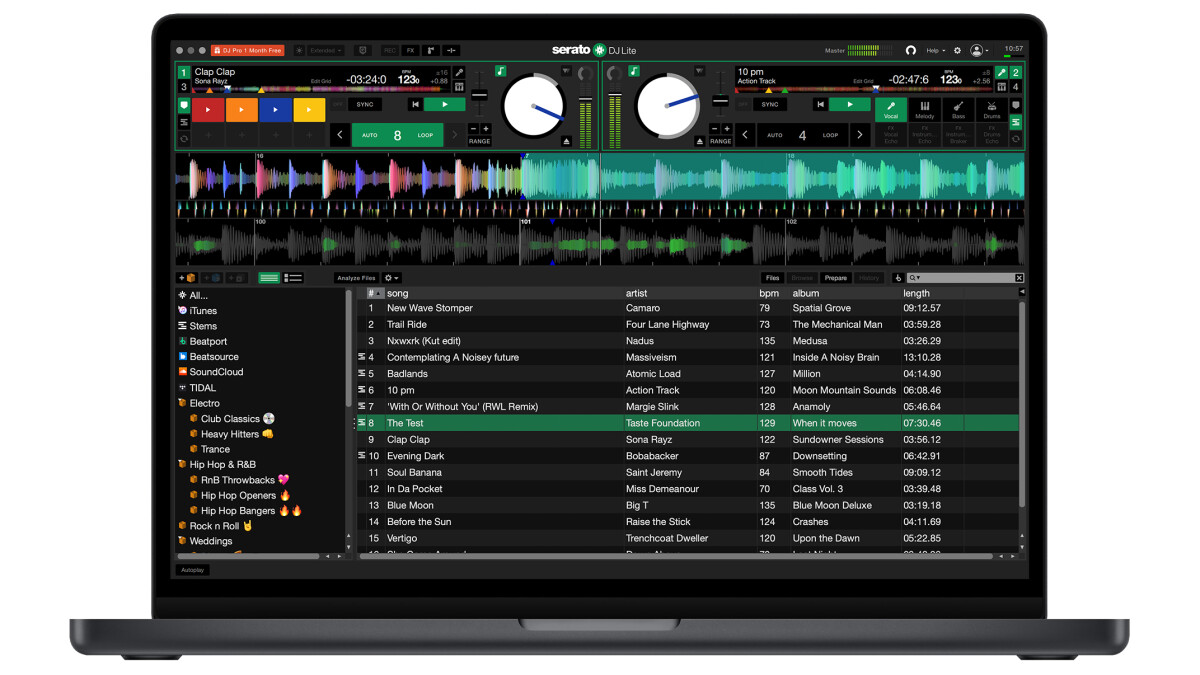Toggle off the active Vocal stem
The height and width of the screenshot is (675, 1200).
coord(893,112)
